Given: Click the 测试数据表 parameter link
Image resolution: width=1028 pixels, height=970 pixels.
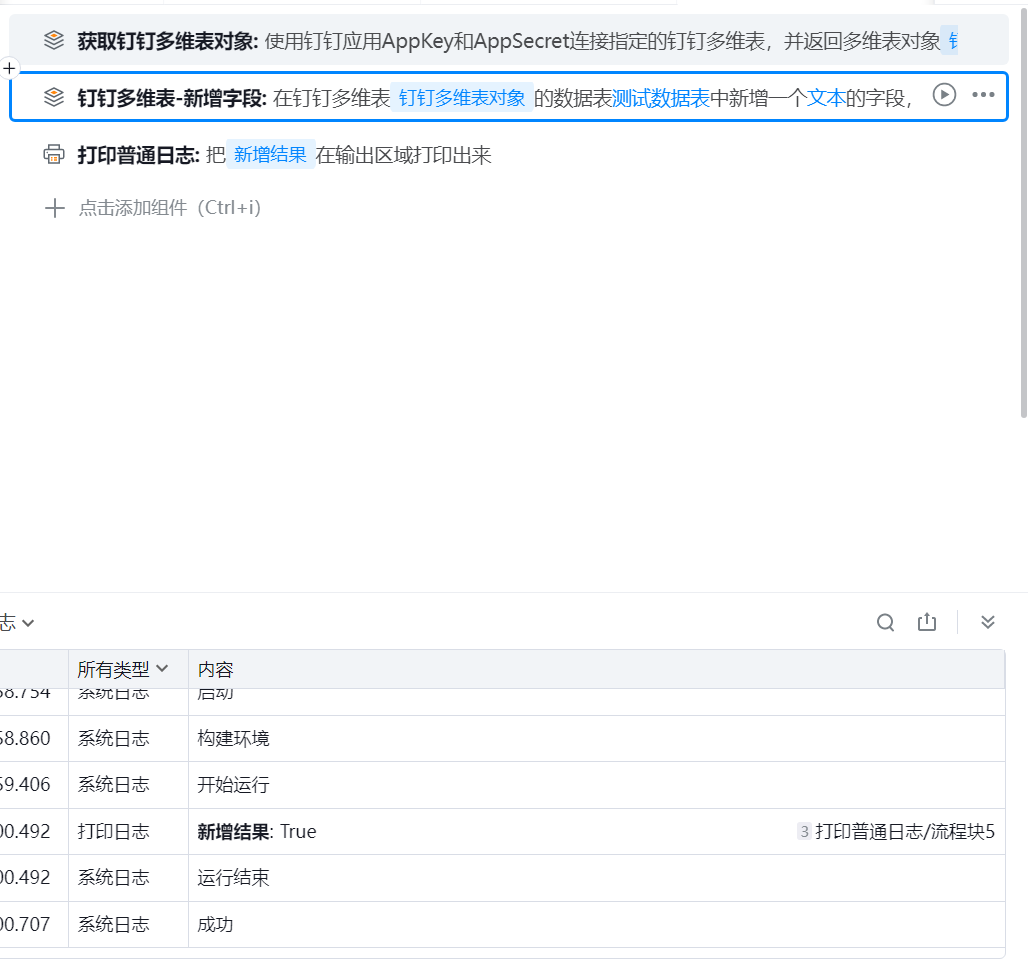Looking at the screenshot, I should pos(661,97).
